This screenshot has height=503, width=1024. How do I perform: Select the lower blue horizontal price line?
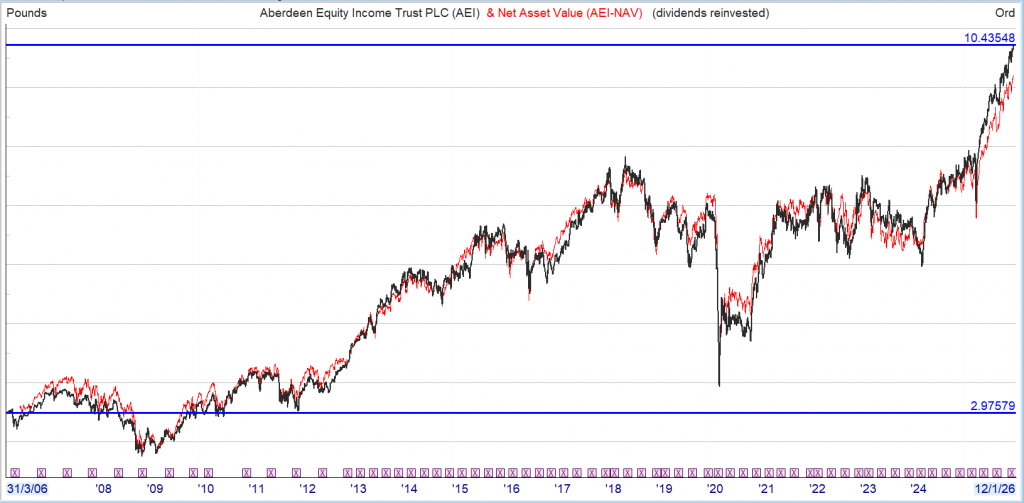[x=500, y=413]
